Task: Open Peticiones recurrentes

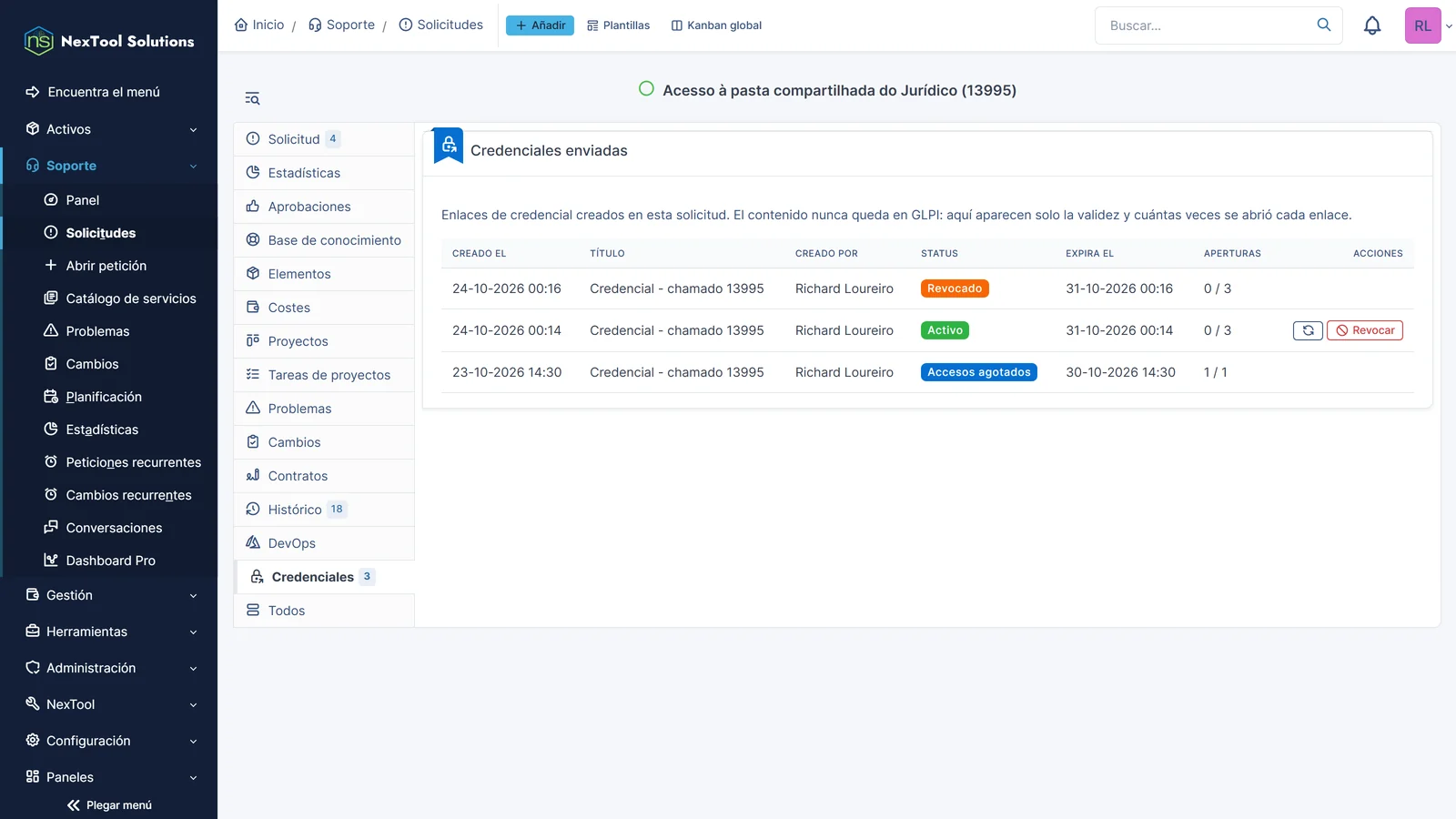Action: pyautogui.click(x=109, y=462)
